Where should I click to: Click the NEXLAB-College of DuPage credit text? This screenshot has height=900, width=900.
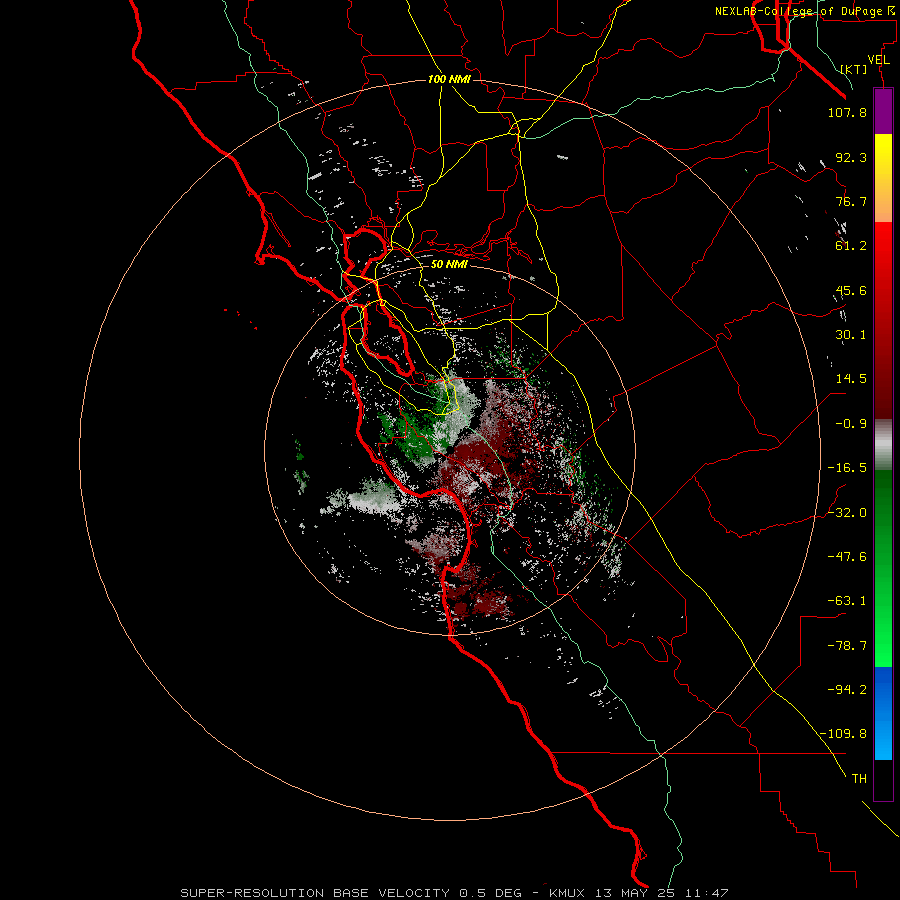click(804, 11)
